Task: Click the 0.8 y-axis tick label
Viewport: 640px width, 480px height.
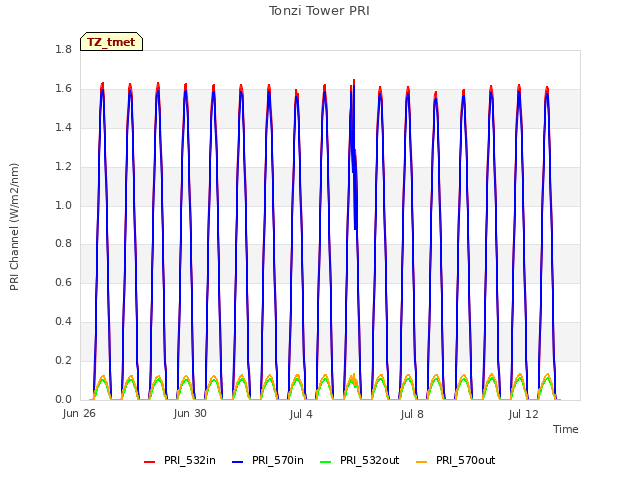Action: click(63, 244)
